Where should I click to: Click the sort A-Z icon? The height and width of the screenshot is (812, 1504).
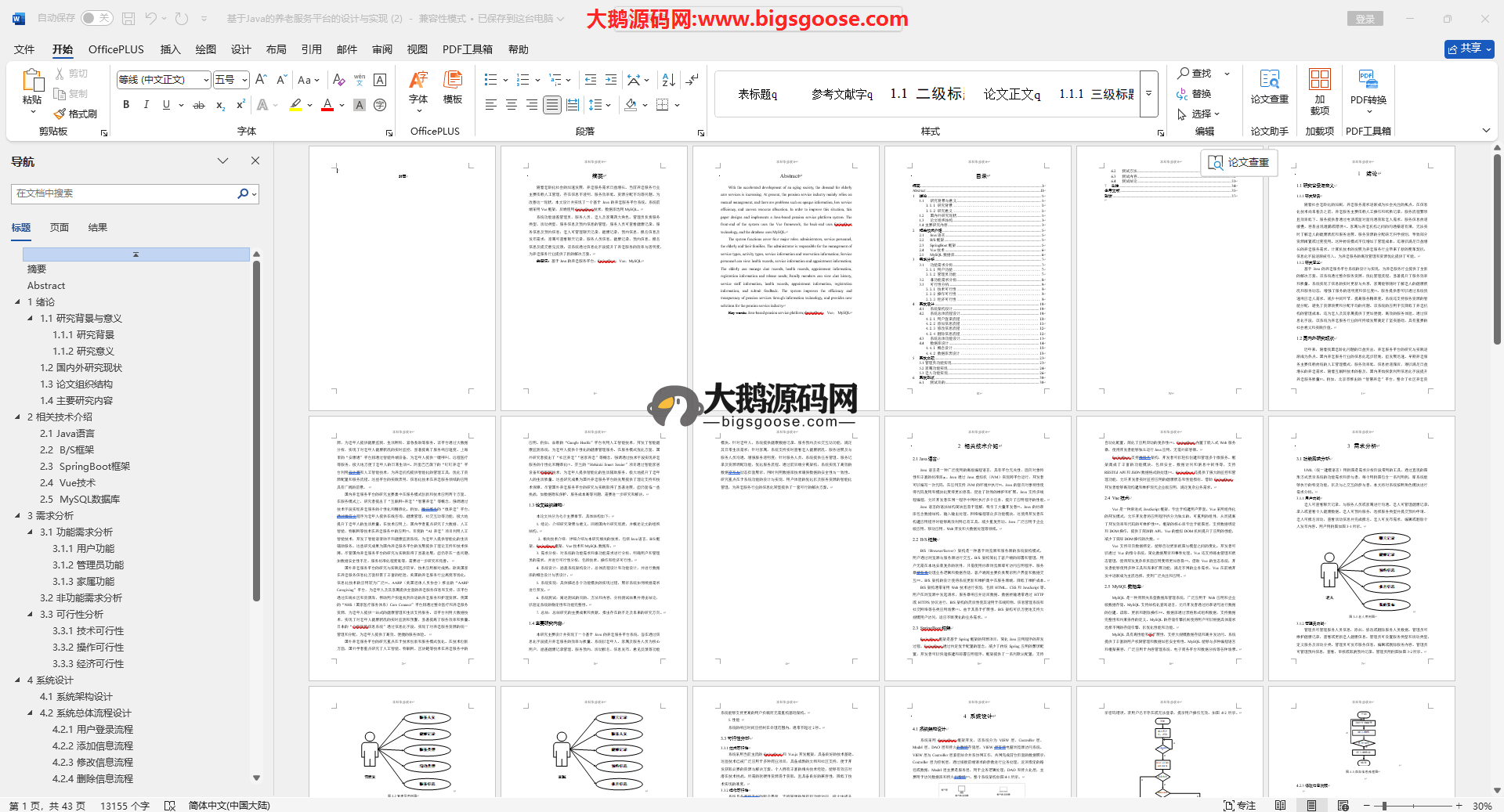pyautogui.click(x=668, y=80)
